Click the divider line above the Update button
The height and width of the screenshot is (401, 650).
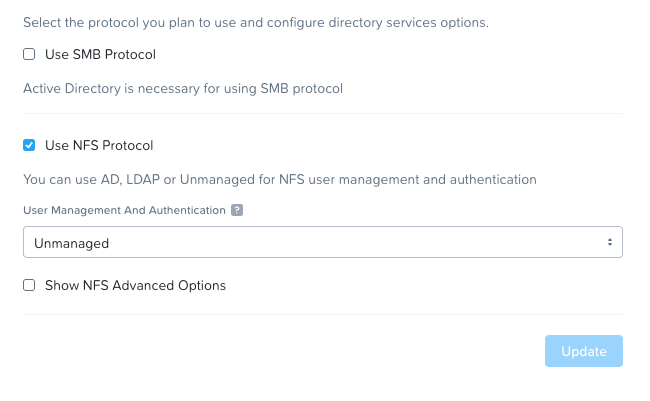(322, 315)
